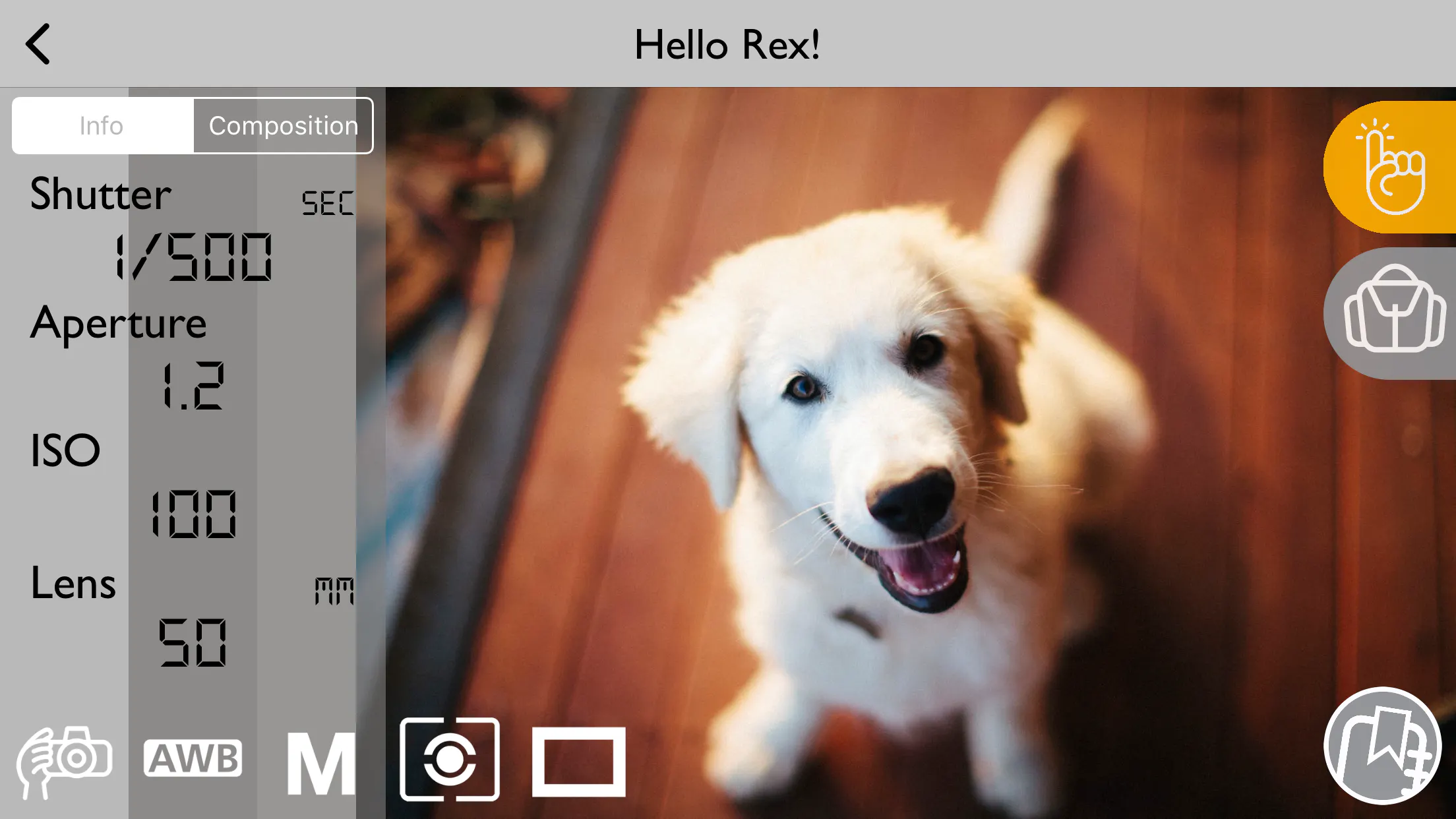Tap the rectangle frame format icon
This screenshot has height=819, width=1456.
578,762
